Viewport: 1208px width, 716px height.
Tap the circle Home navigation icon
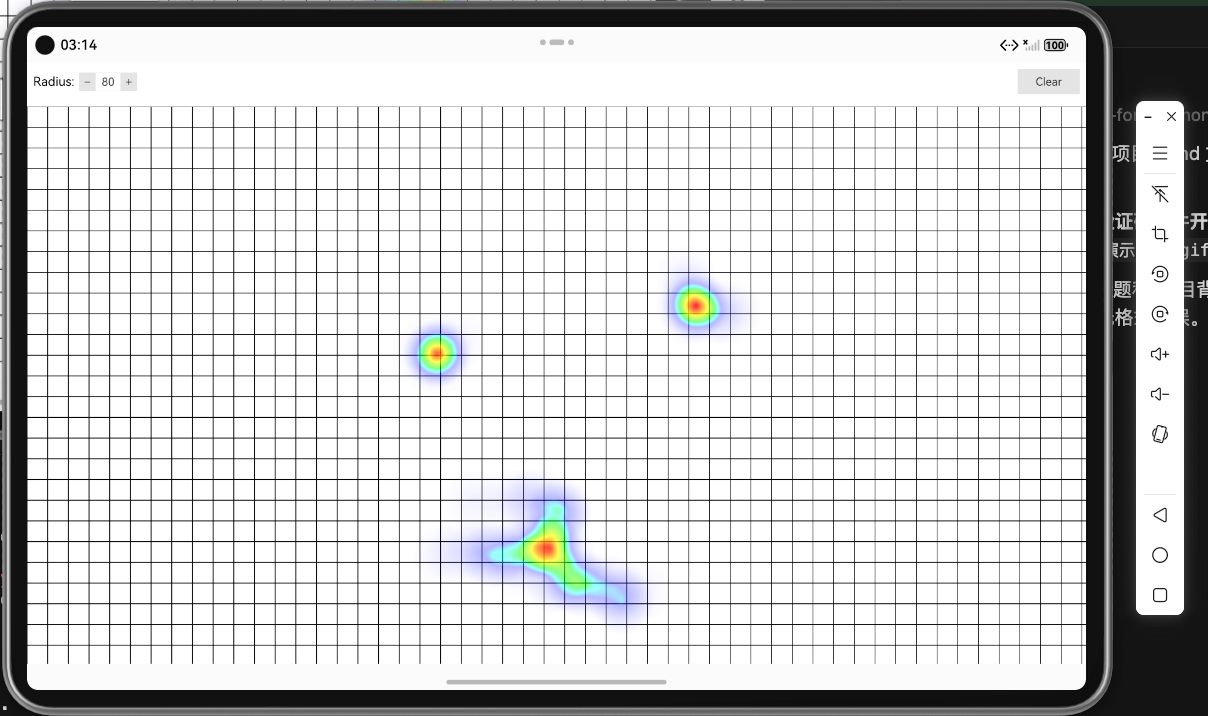[x=1160, y=555]
